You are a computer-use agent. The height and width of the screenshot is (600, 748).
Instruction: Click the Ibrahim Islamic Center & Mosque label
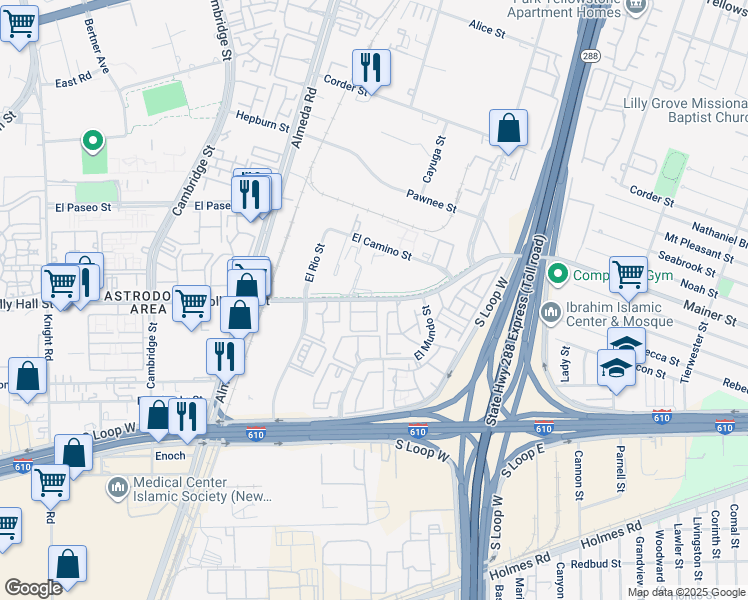619,314
